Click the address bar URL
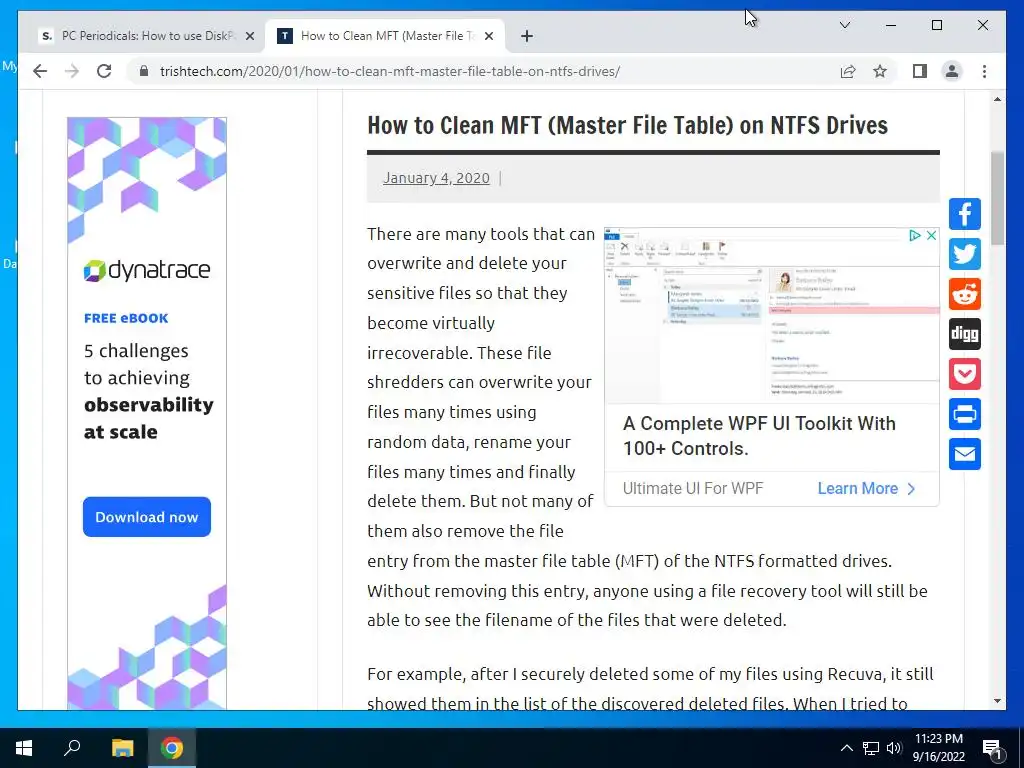 pyautogui.click(x=390, y=71)
